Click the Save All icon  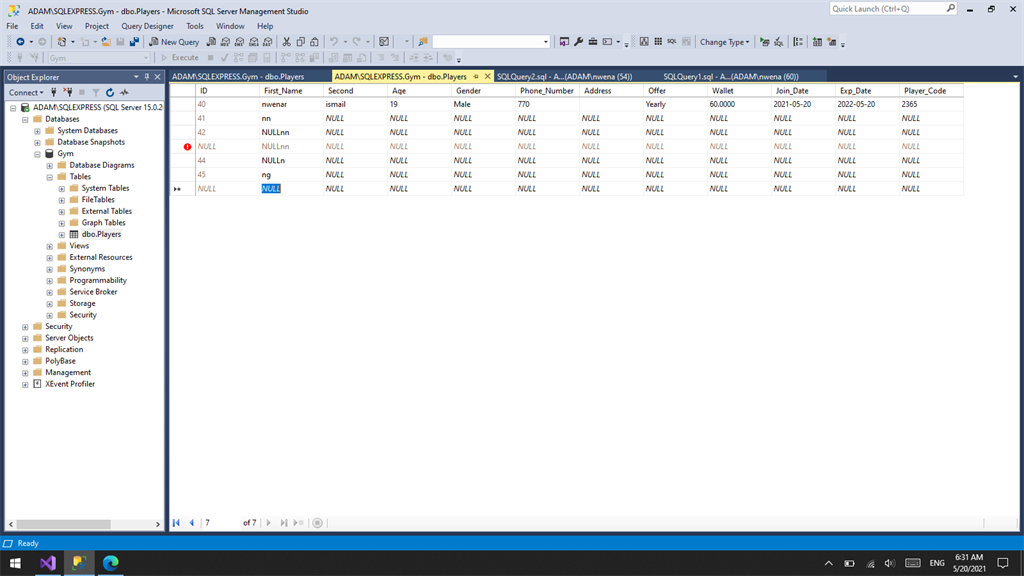pyautogui.click(x=135, y=42)
